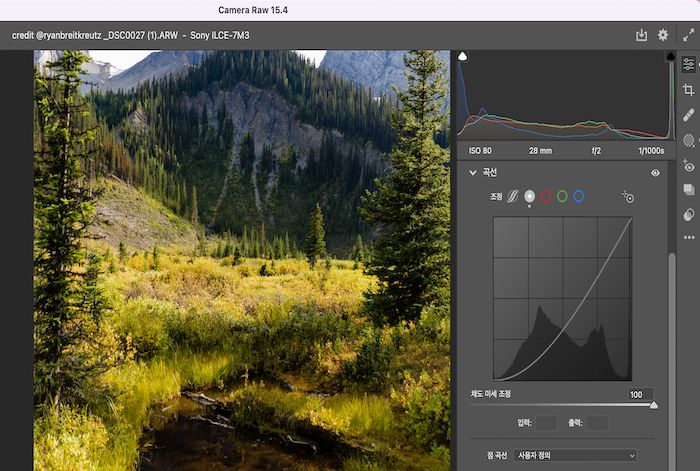Click the landscape photo preview
Screen dimensions: 700x471
click(242, 260)
